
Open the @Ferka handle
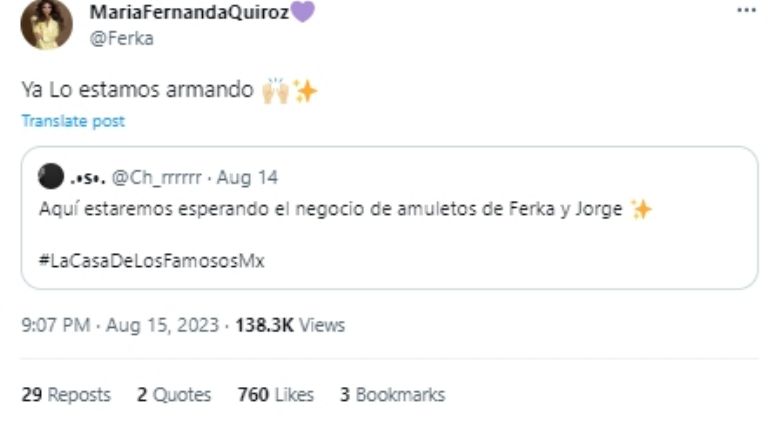(x=121, y=38)
